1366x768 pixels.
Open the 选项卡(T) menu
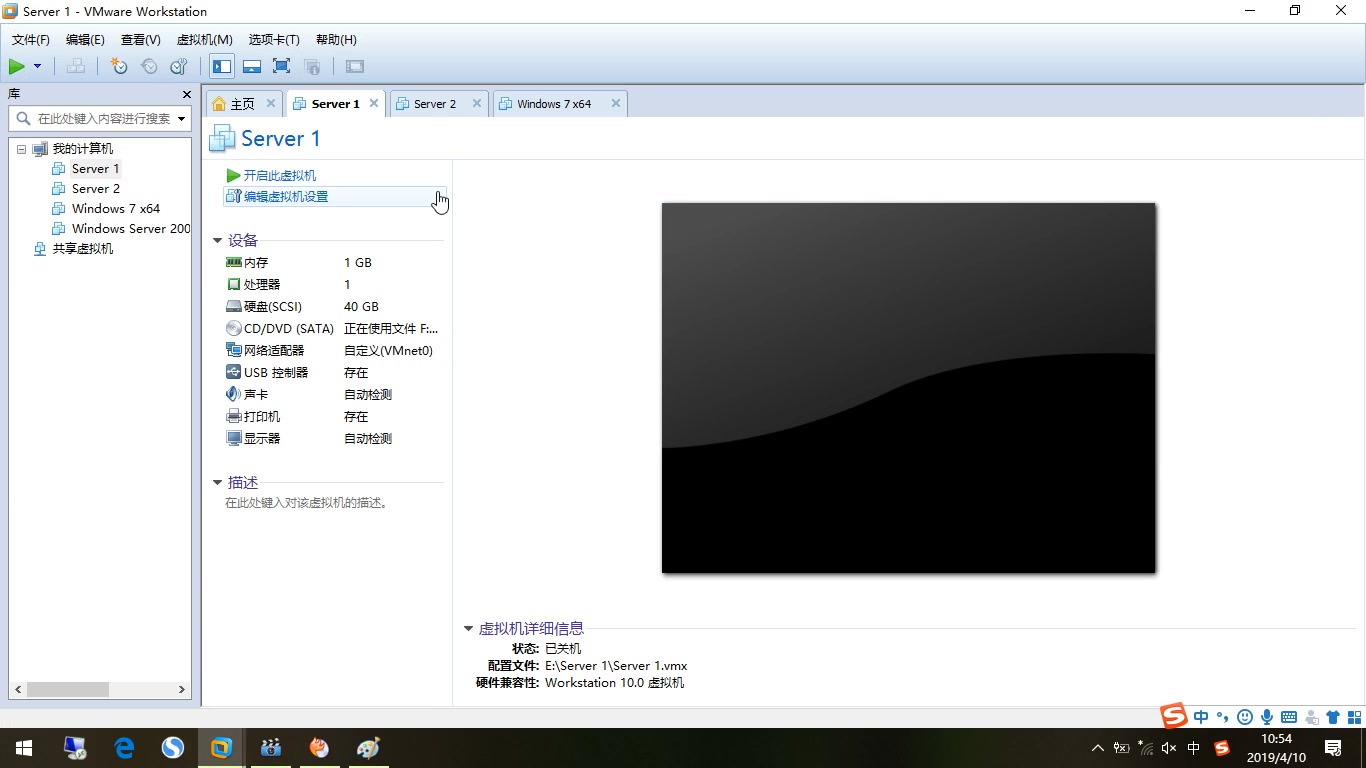274,40
